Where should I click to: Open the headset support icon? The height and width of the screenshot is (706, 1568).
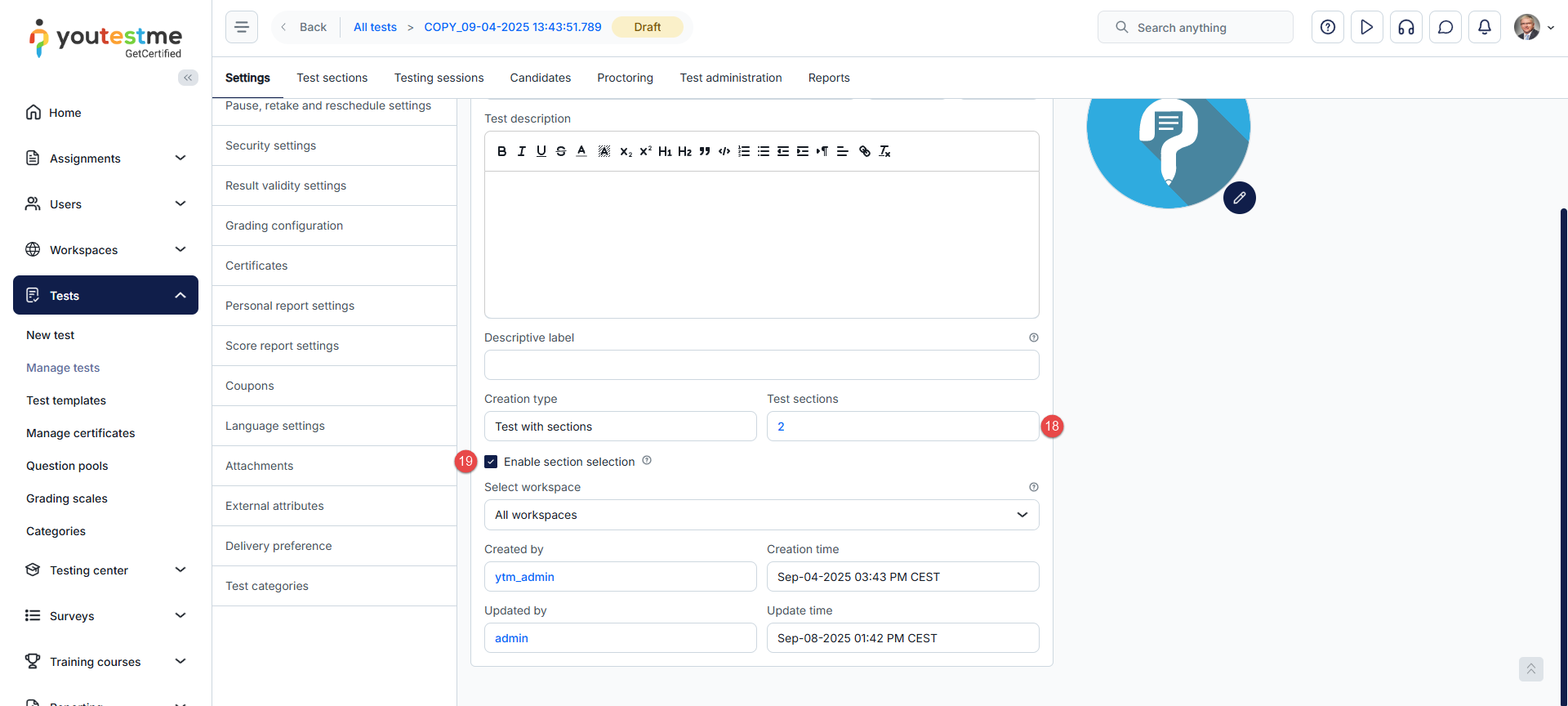(x=1405, y=27)
